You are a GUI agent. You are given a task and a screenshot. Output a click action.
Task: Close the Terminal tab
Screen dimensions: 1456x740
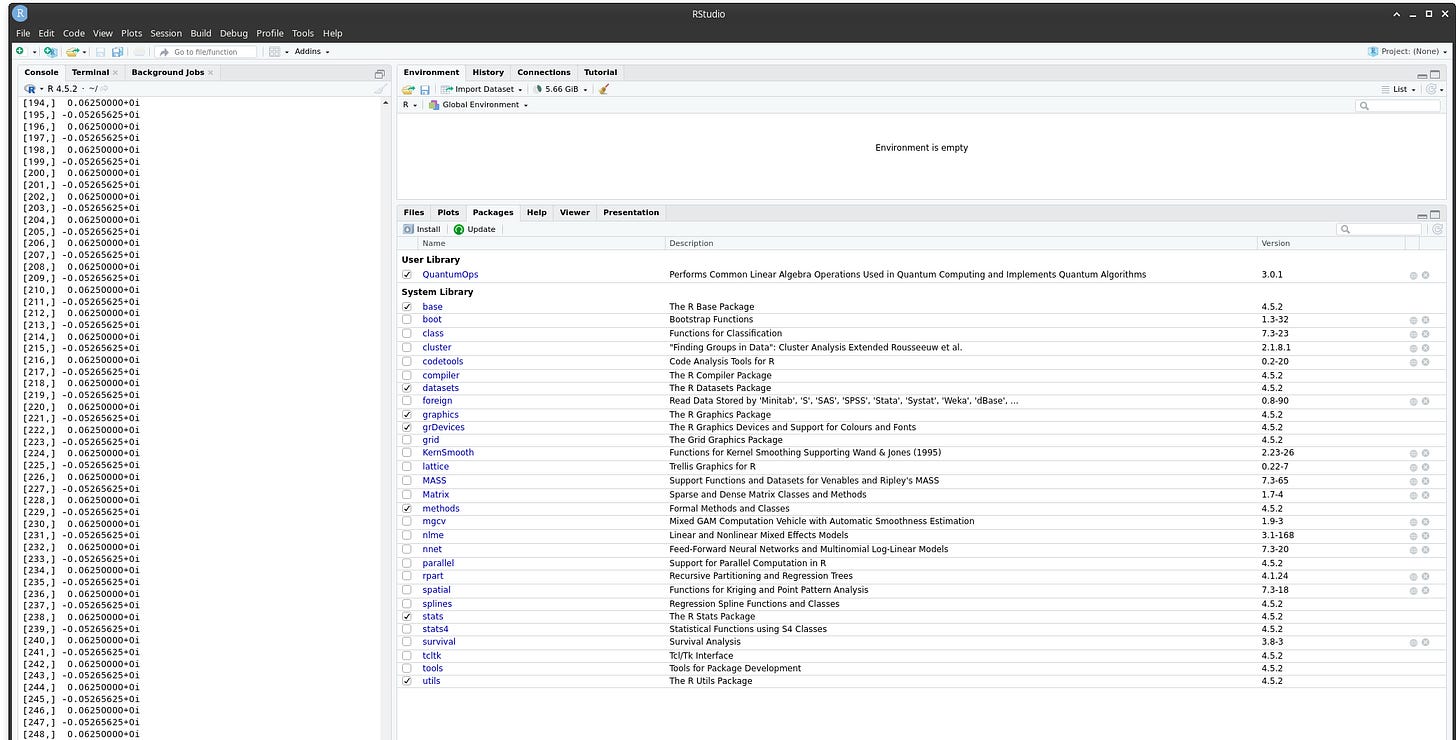115,73
